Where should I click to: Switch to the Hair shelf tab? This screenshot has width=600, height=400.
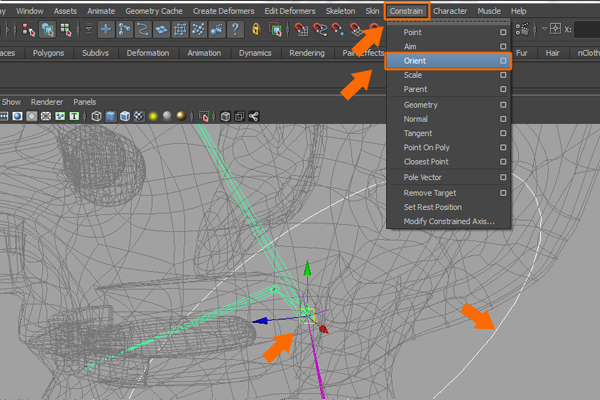click(552, 53)
